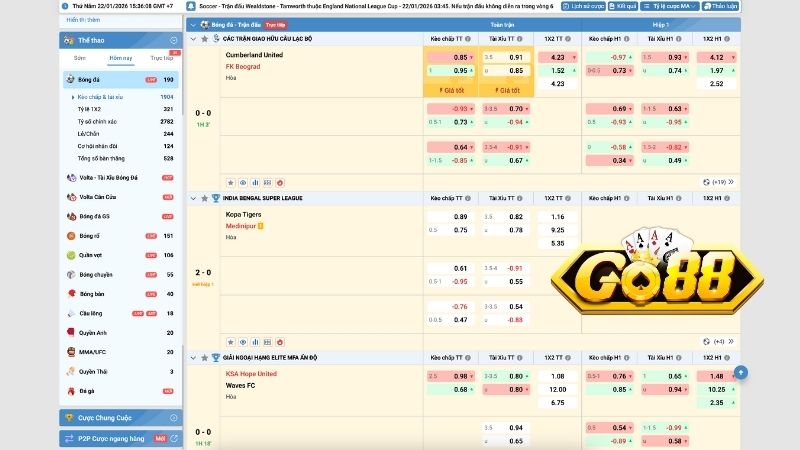
Task: Select Tỷ lệ 1X2 submenu item
Action: (89, 109)
